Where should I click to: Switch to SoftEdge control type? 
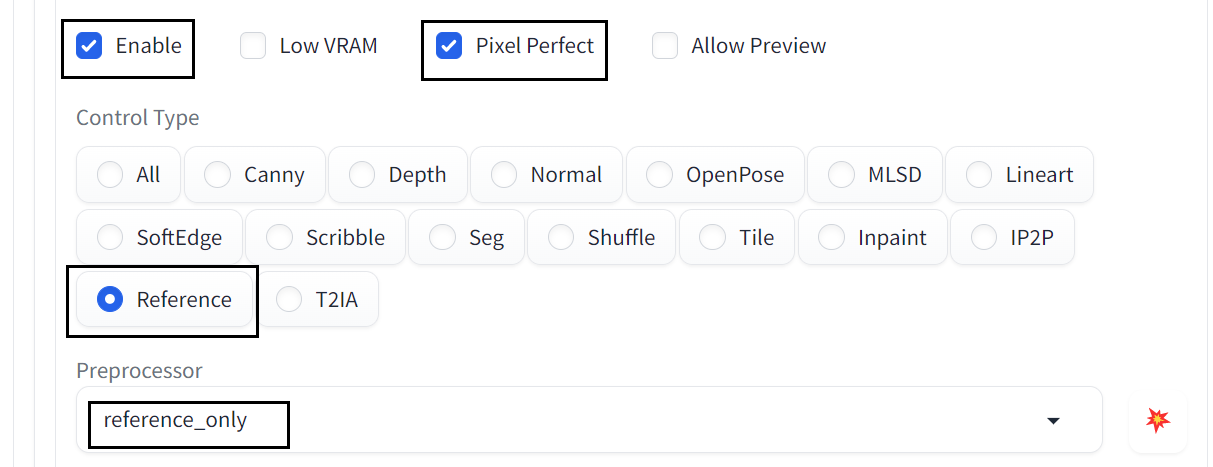click(x=159, y=238)
